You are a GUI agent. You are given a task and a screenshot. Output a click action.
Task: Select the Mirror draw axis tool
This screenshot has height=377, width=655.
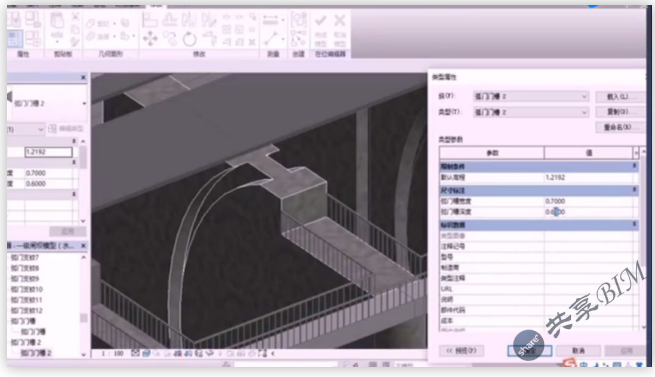[x=209, y=20]
